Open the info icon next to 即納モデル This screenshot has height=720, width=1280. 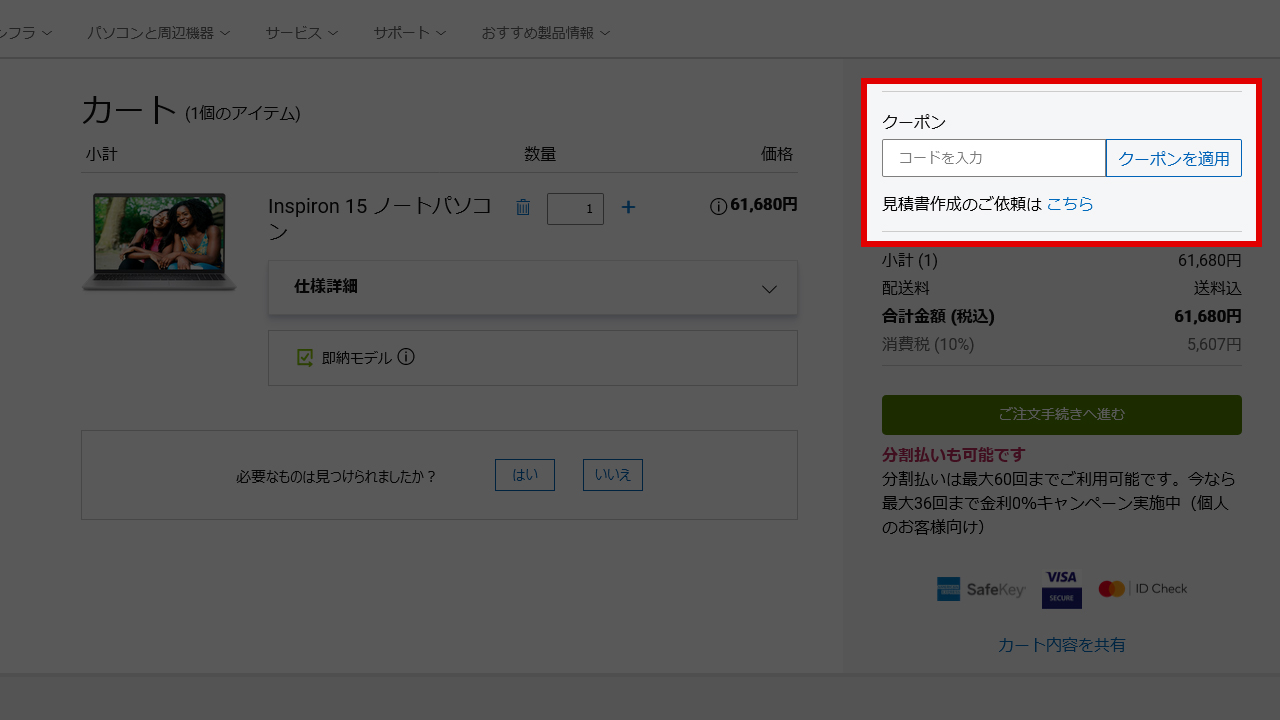pos(406,357)
